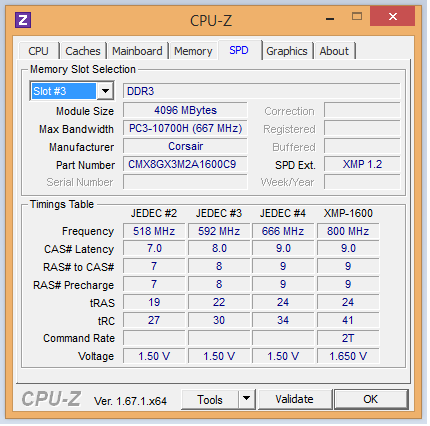Open the CPU tab

click(38, 51)
